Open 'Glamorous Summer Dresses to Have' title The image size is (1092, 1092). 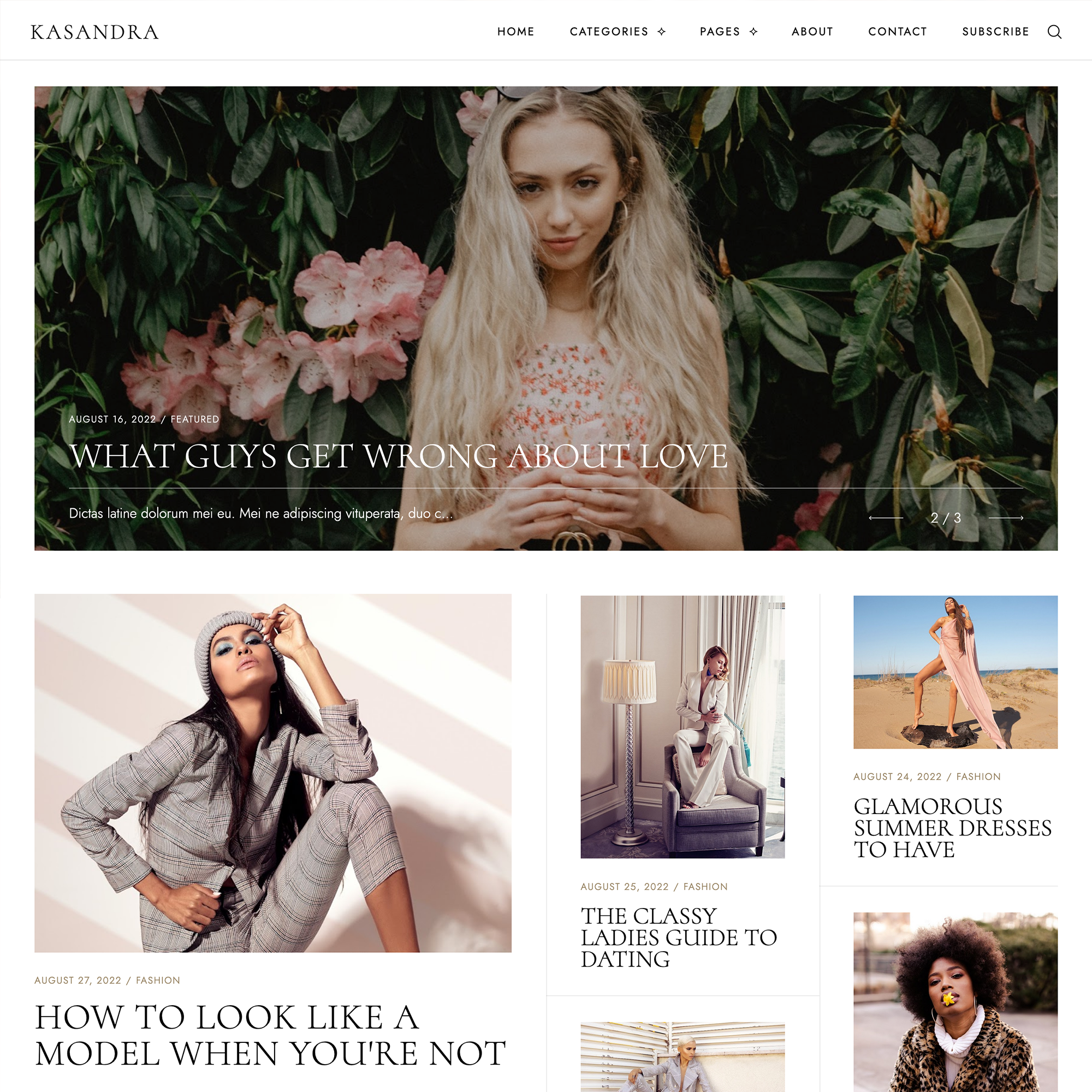point(952,828)
